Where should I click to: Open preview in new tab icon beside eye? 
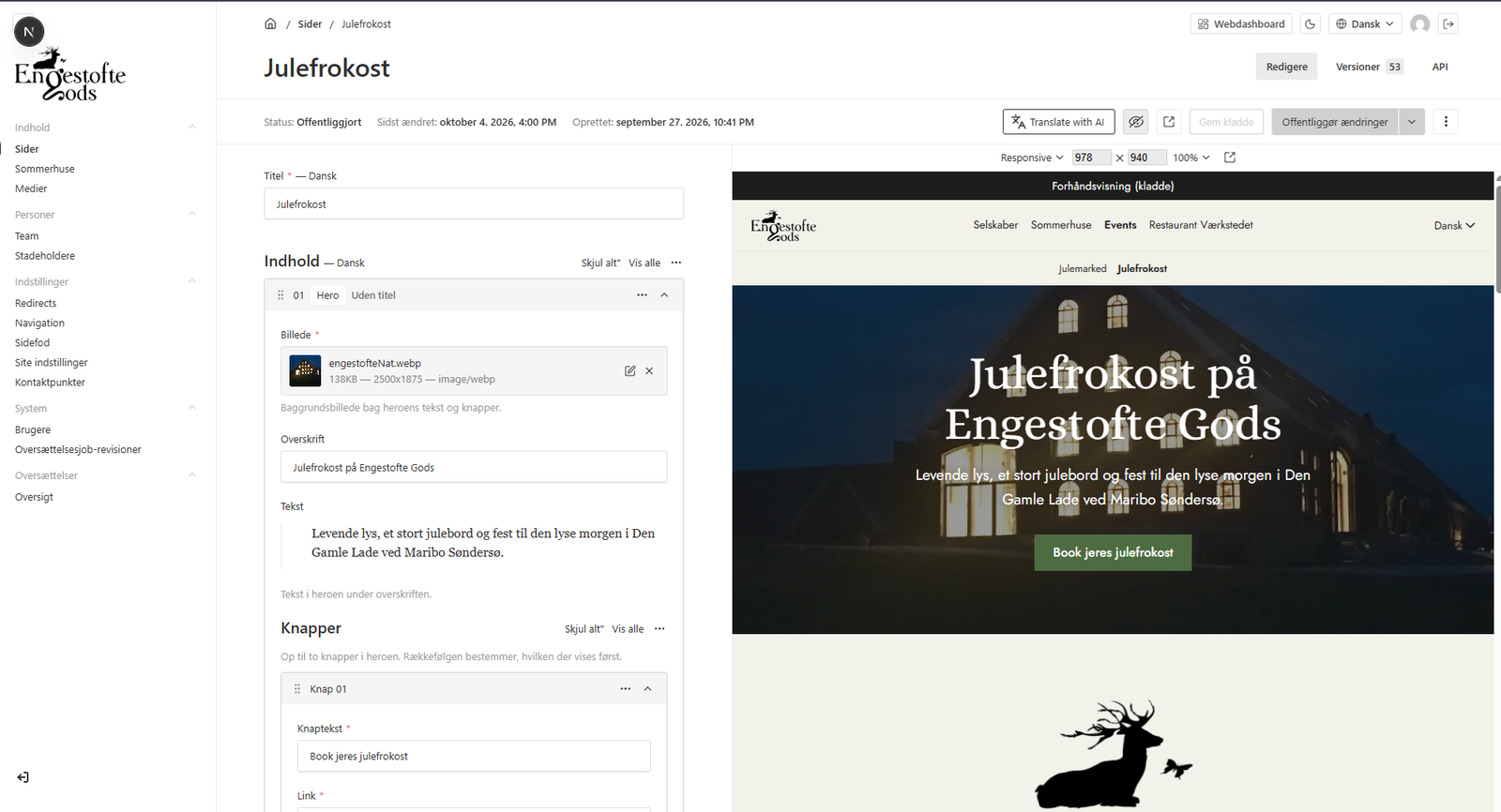point(1169,122)
